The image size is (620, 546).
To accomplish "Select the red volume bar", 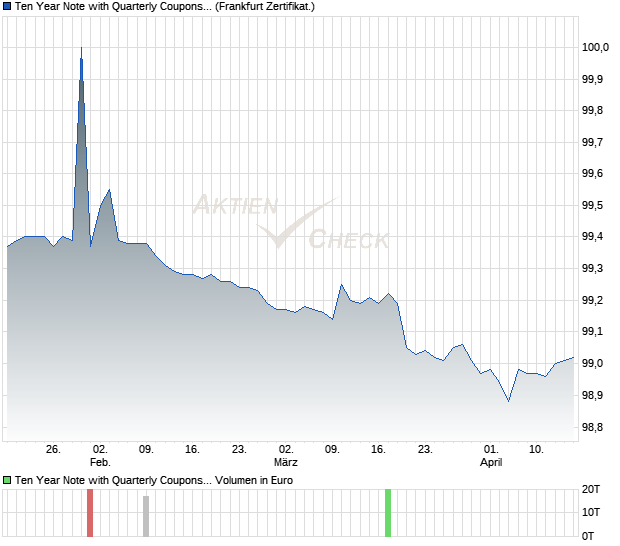I will point(89,515).
